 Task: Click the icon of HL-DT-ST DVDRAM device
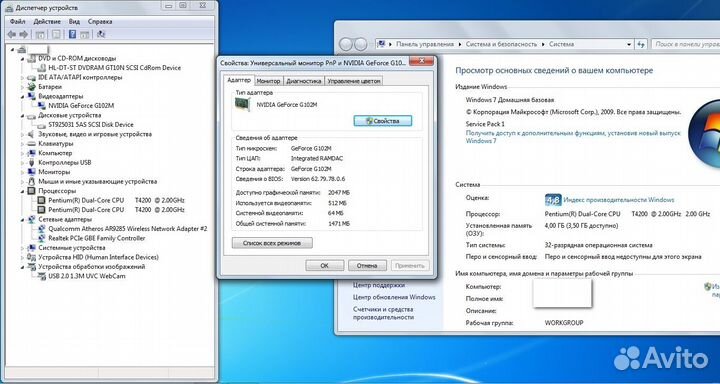pyautogui.click(x=41, y=68)
